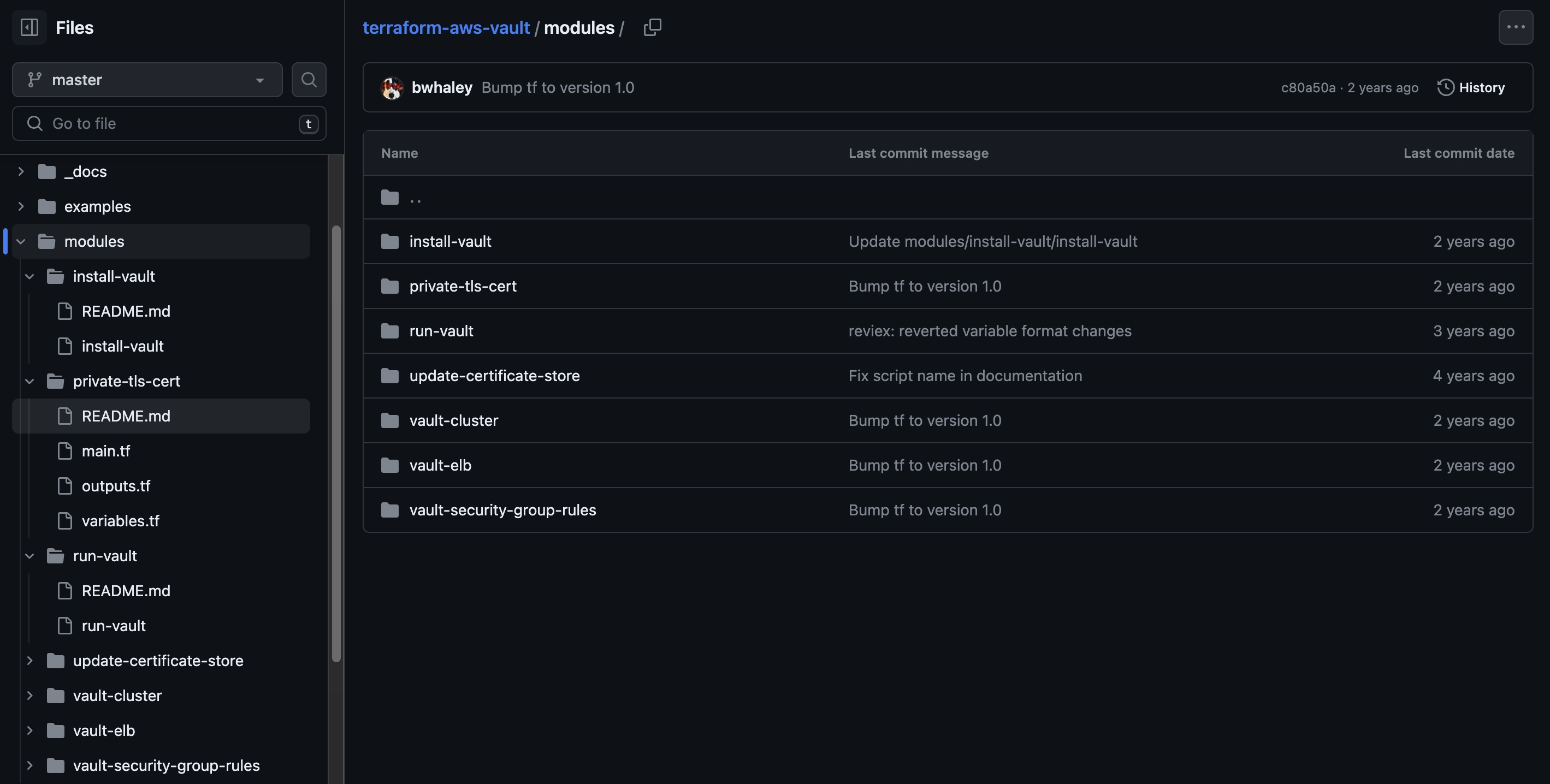Screen dimensions: 1550x784
Task: Click the file icon of install-vault script
Action: [x=65, y=347]
